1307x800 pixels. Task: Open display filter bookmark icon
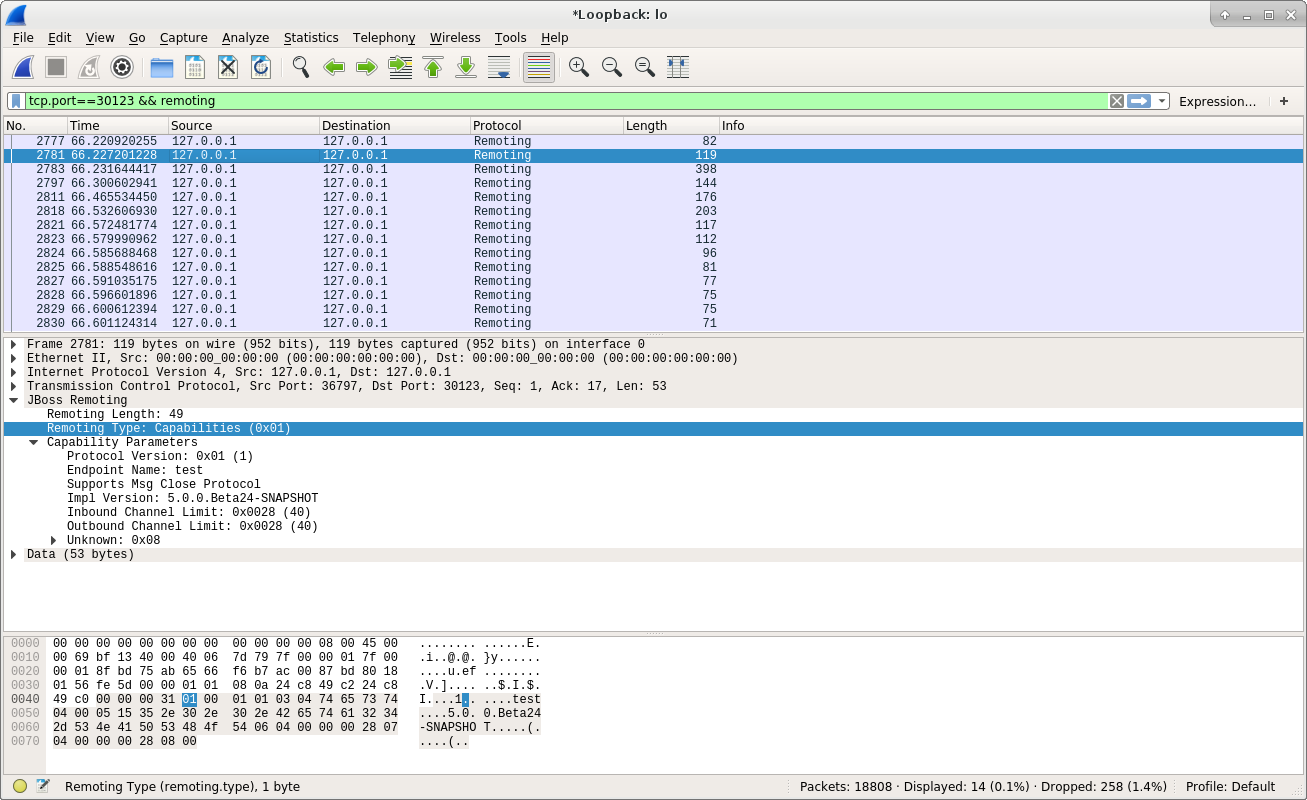coord(16,101)
